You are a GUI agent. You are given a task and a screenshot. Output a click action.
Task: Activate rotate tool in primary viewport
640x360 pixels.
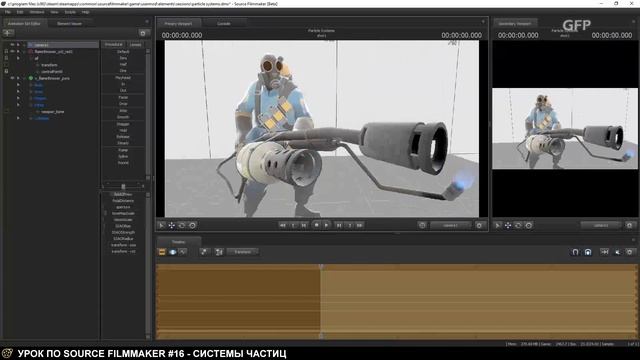pos(182,225)
